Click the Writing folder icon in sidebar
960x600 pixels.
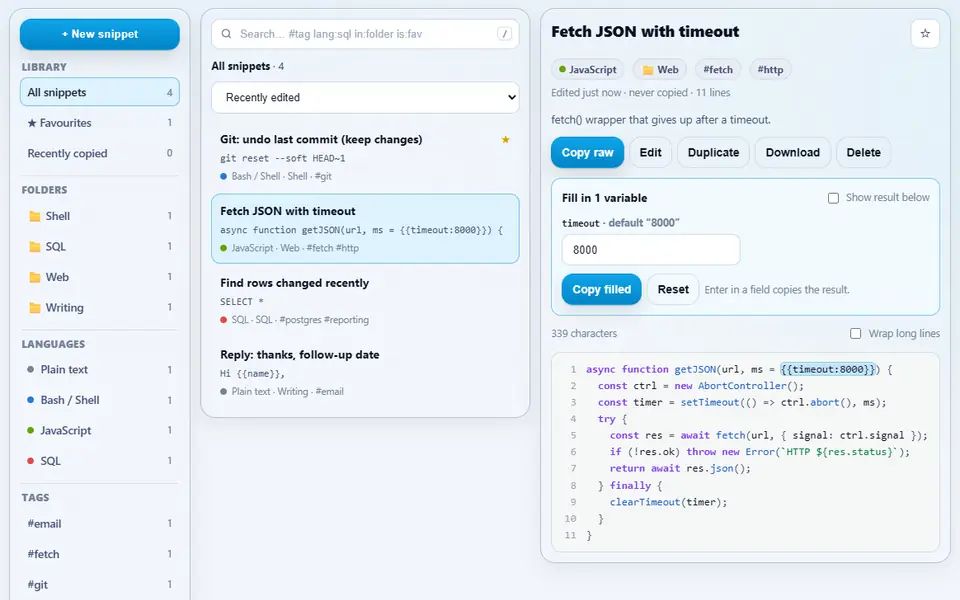[35, 308]
